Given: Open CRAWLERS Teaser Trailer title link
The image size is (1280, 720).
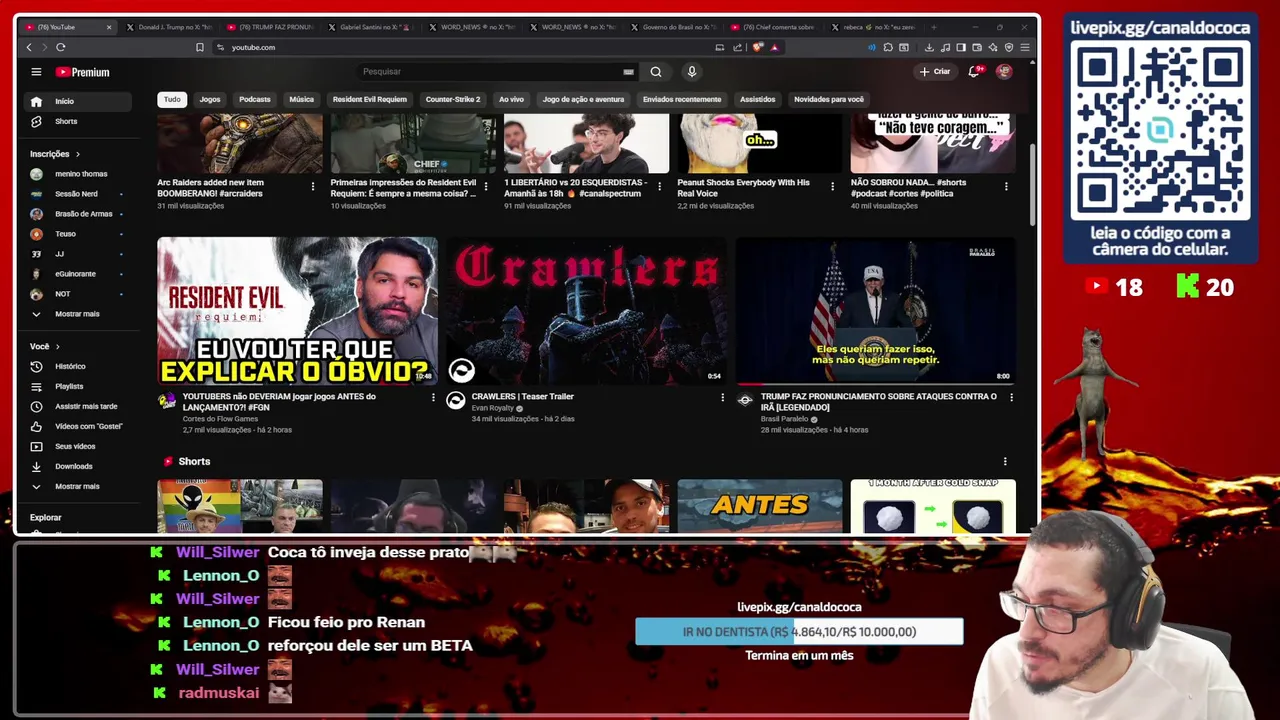Looking at the screenshot, I should (522, 397).
